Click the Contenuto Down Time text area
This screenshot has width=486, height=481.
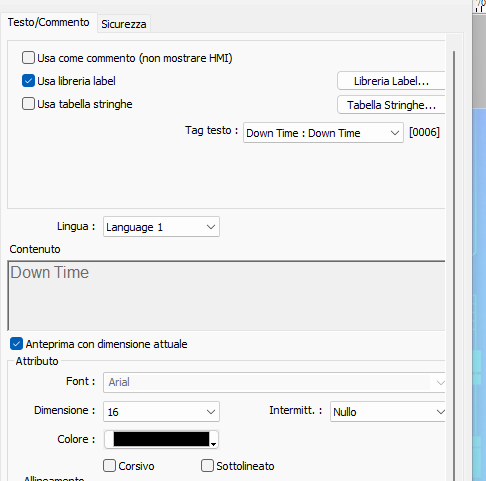[227, 296]
